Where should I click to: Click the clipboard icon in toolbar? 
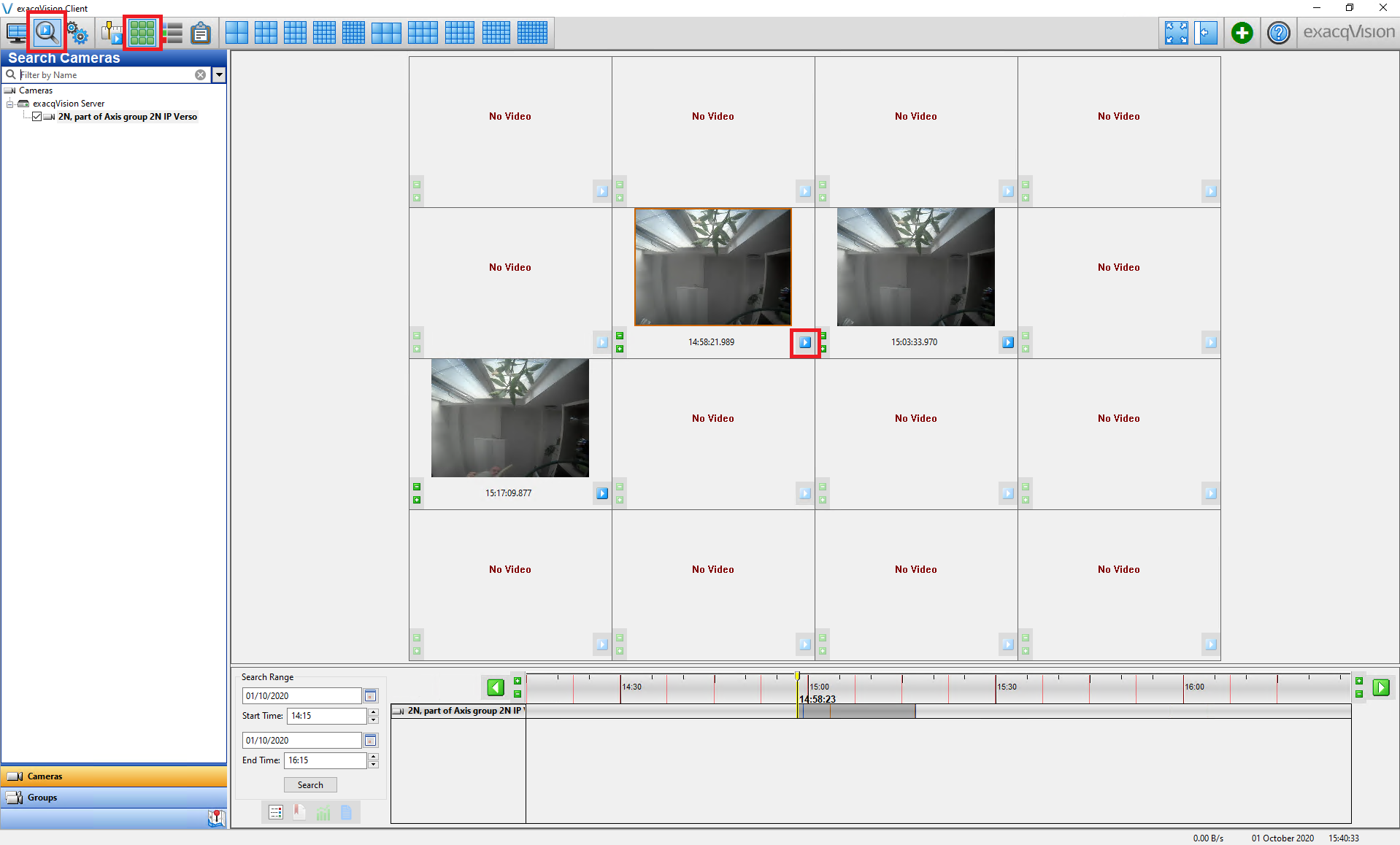click(x=201, y=33)
